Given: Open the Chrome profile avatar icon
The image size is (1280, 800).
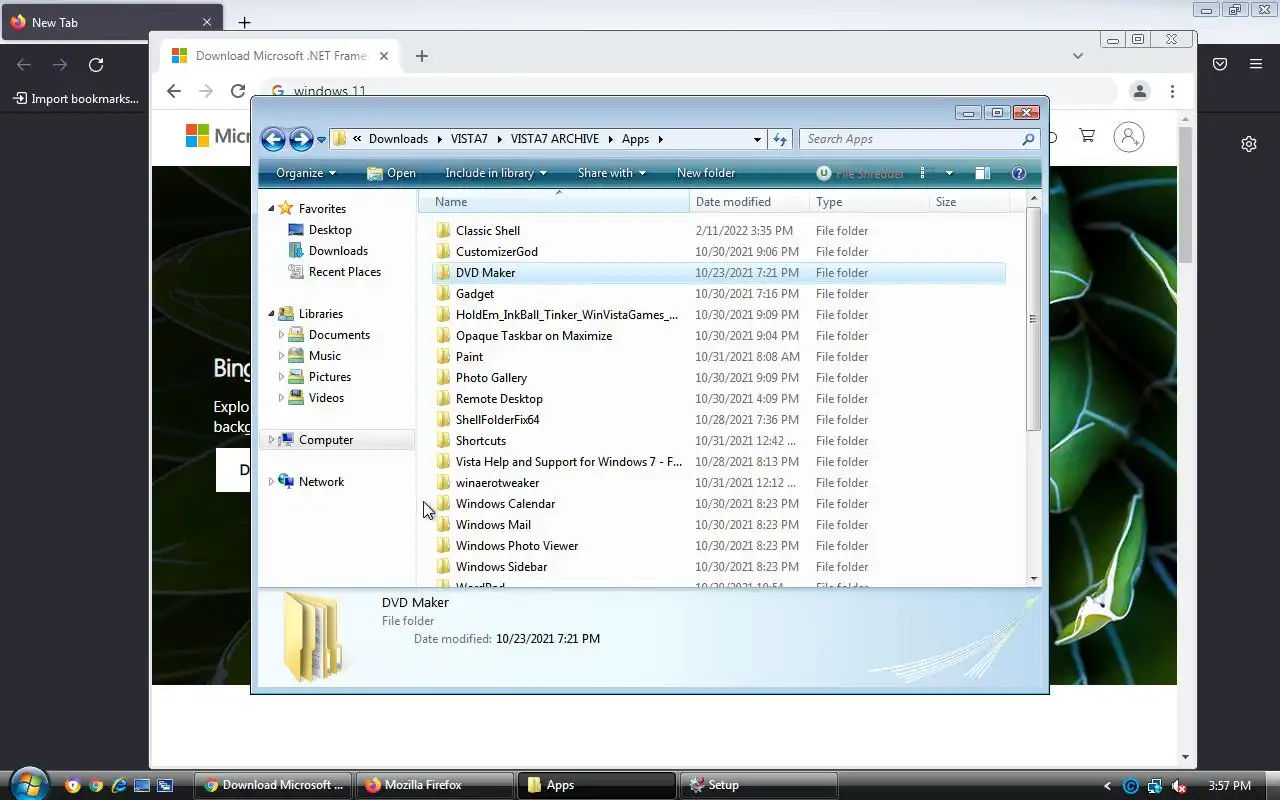Looking at the screenshot, I should [1139, 91].
